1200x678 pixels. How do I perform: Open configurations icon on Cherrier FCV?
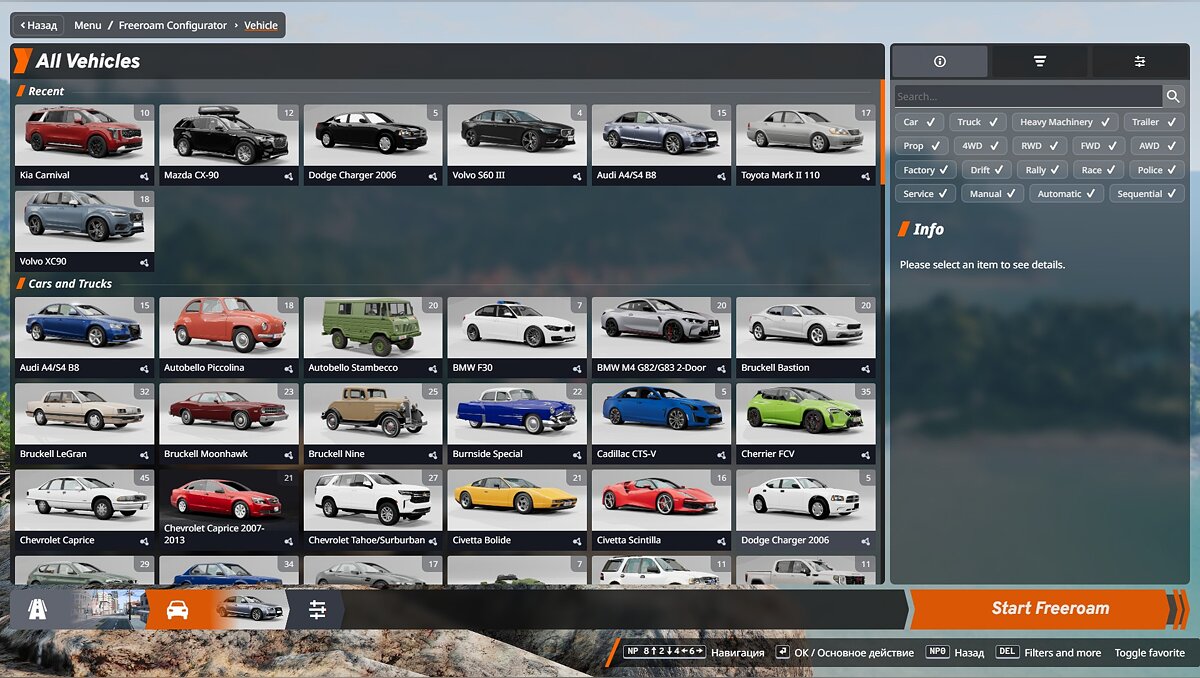pos(866,455)
